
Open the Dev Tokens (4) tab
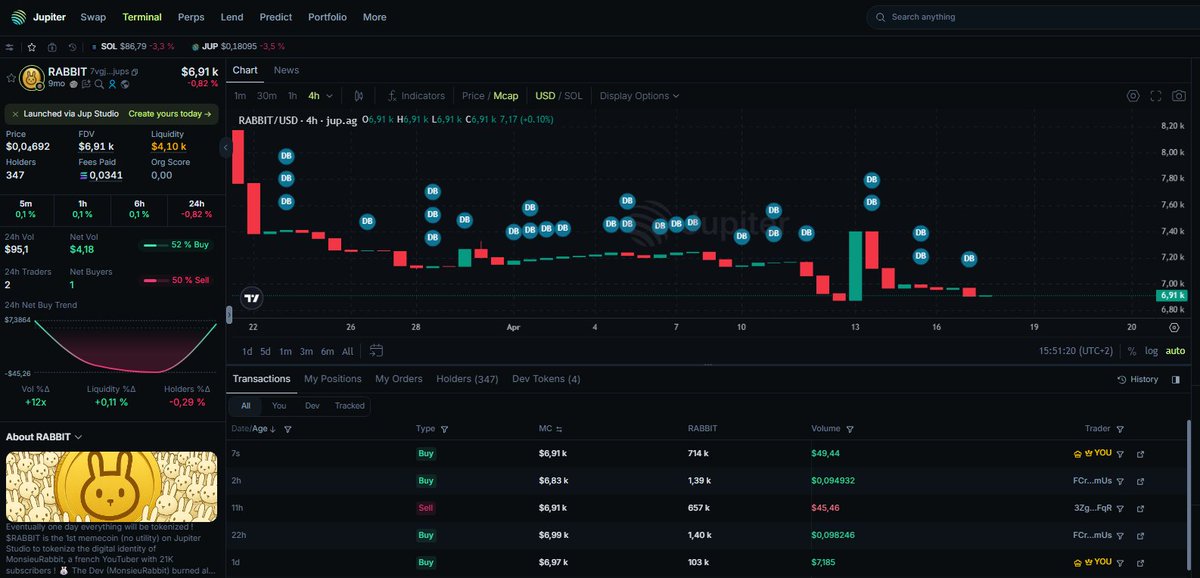coord(546,379)
